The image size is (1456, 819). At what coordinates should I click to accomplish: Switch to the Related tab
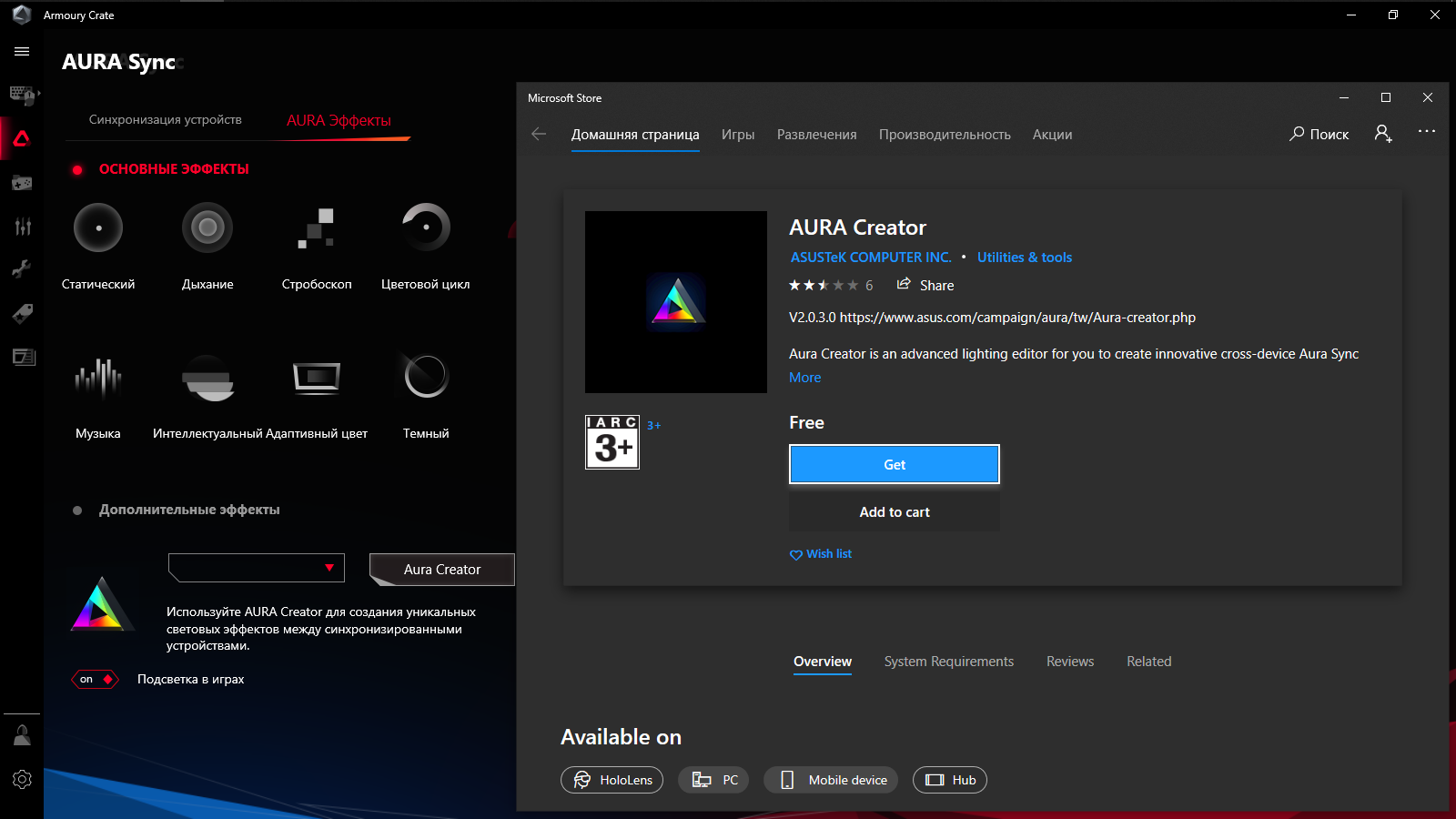[1149, 662]
